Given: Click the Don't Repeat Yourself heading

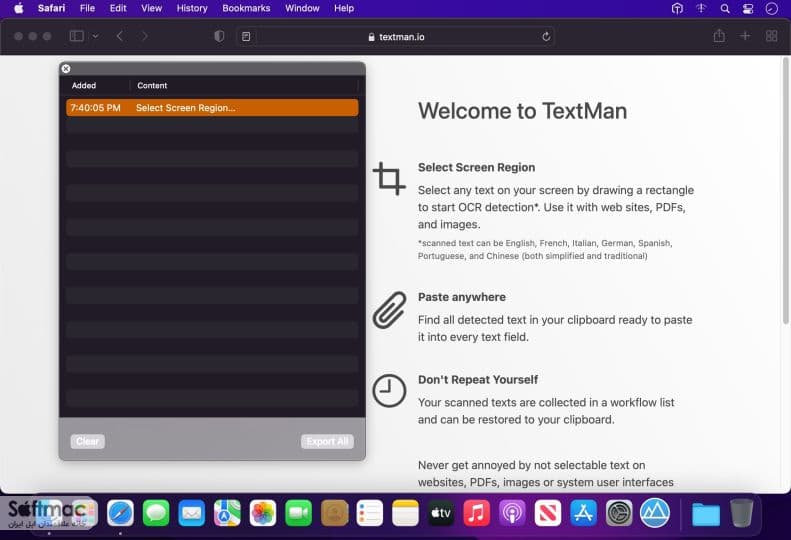Looking at the screenshot, I should (x=478, y=380).
